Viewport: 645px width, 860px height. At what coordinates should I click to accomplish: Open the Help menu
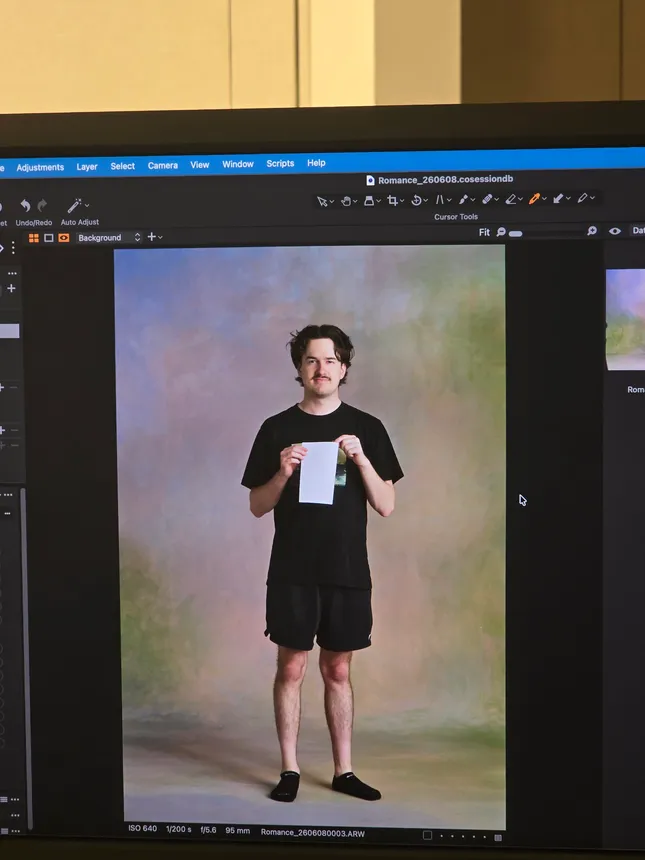tap(316, 163)
